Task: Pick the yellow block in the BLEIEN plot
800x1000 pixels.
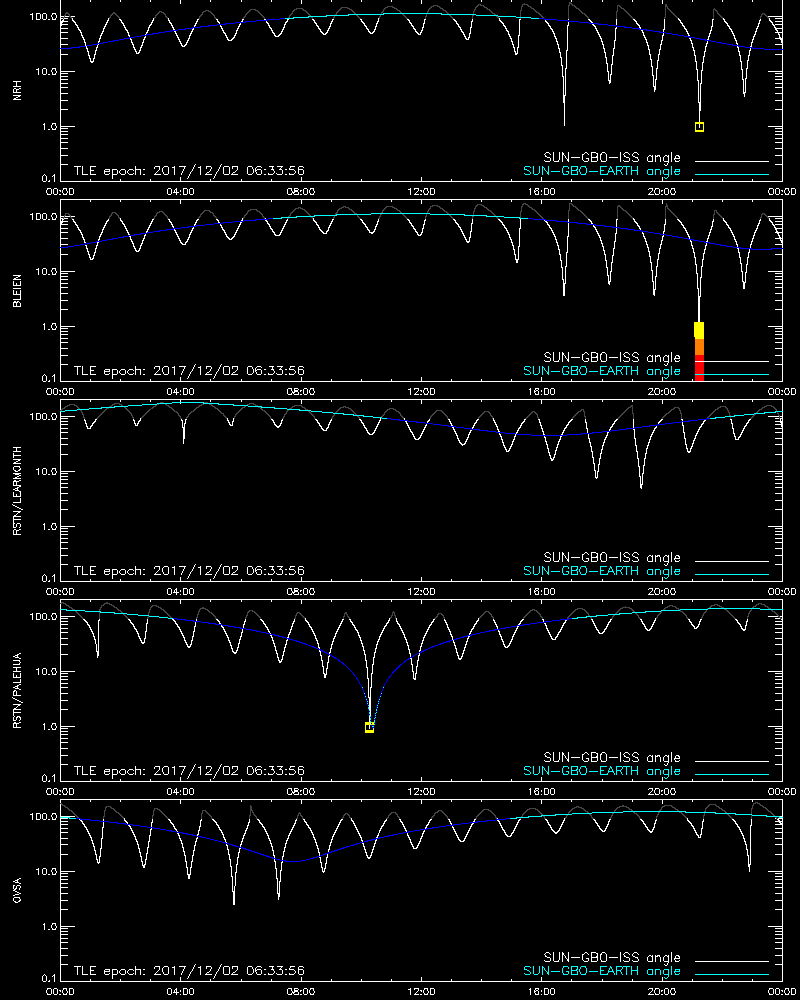Action: (699, 330)
